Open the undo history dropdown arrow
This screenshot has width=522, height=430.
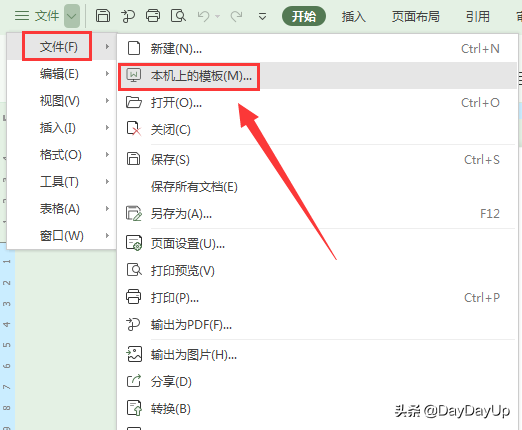218,16
